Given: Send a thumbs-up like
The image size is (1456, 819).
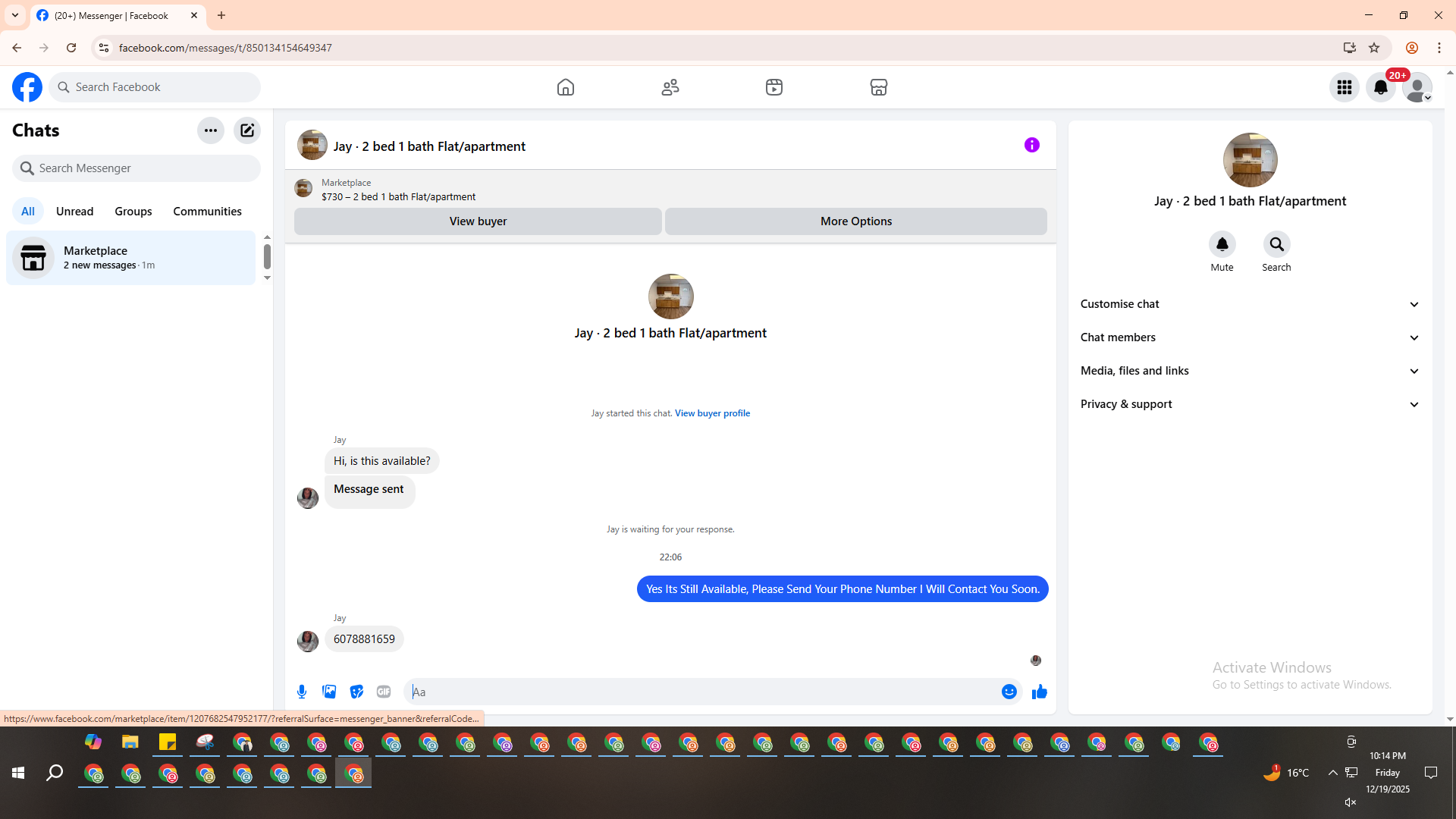Looking at the screenshot, I should (x=1039, y=692).
